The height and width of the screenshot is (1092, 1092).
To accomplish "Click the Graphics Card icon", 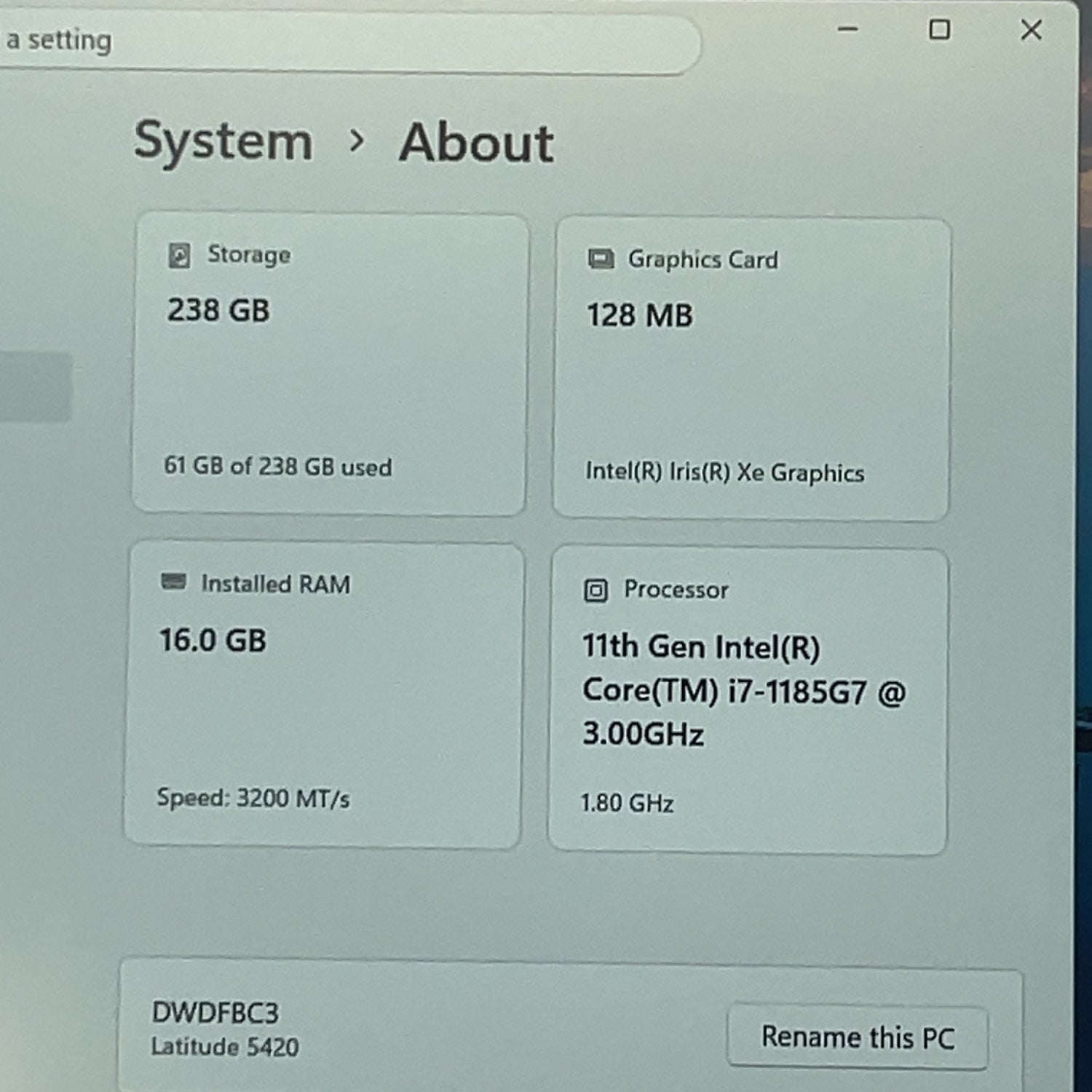I will tap(601, 259).
